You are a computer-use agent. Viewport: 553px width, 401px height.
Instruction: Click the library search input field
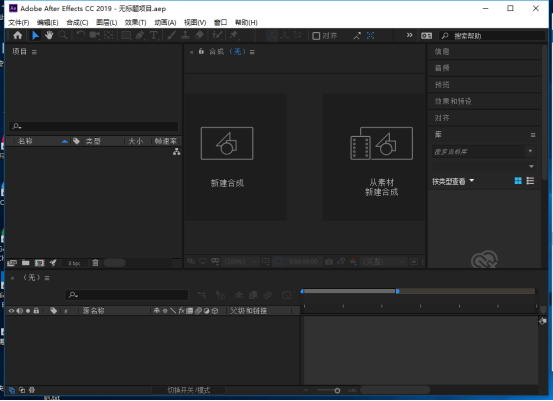coord(479,152)
